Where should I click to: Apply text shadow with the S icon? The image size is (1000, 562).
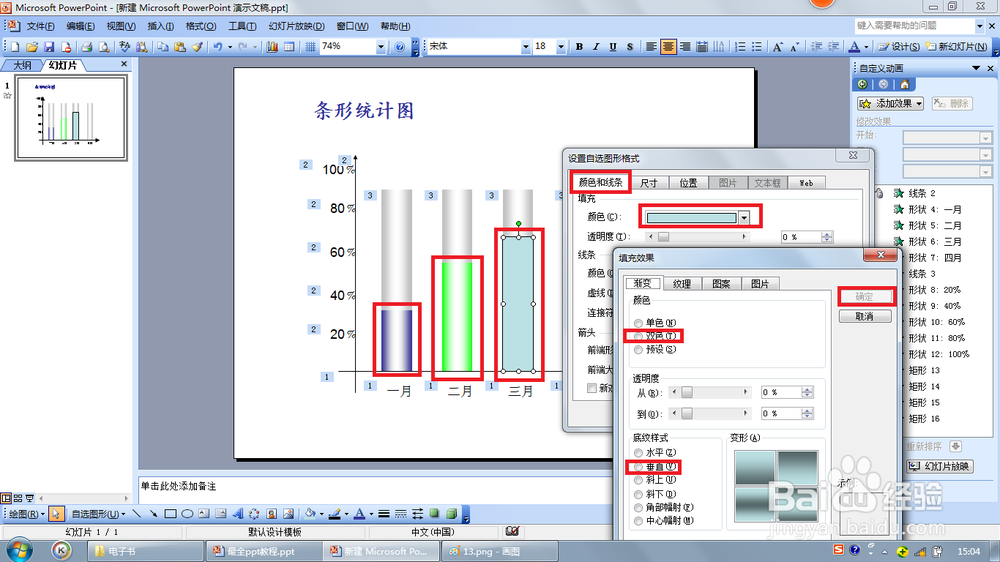click(x=629, y=47)
